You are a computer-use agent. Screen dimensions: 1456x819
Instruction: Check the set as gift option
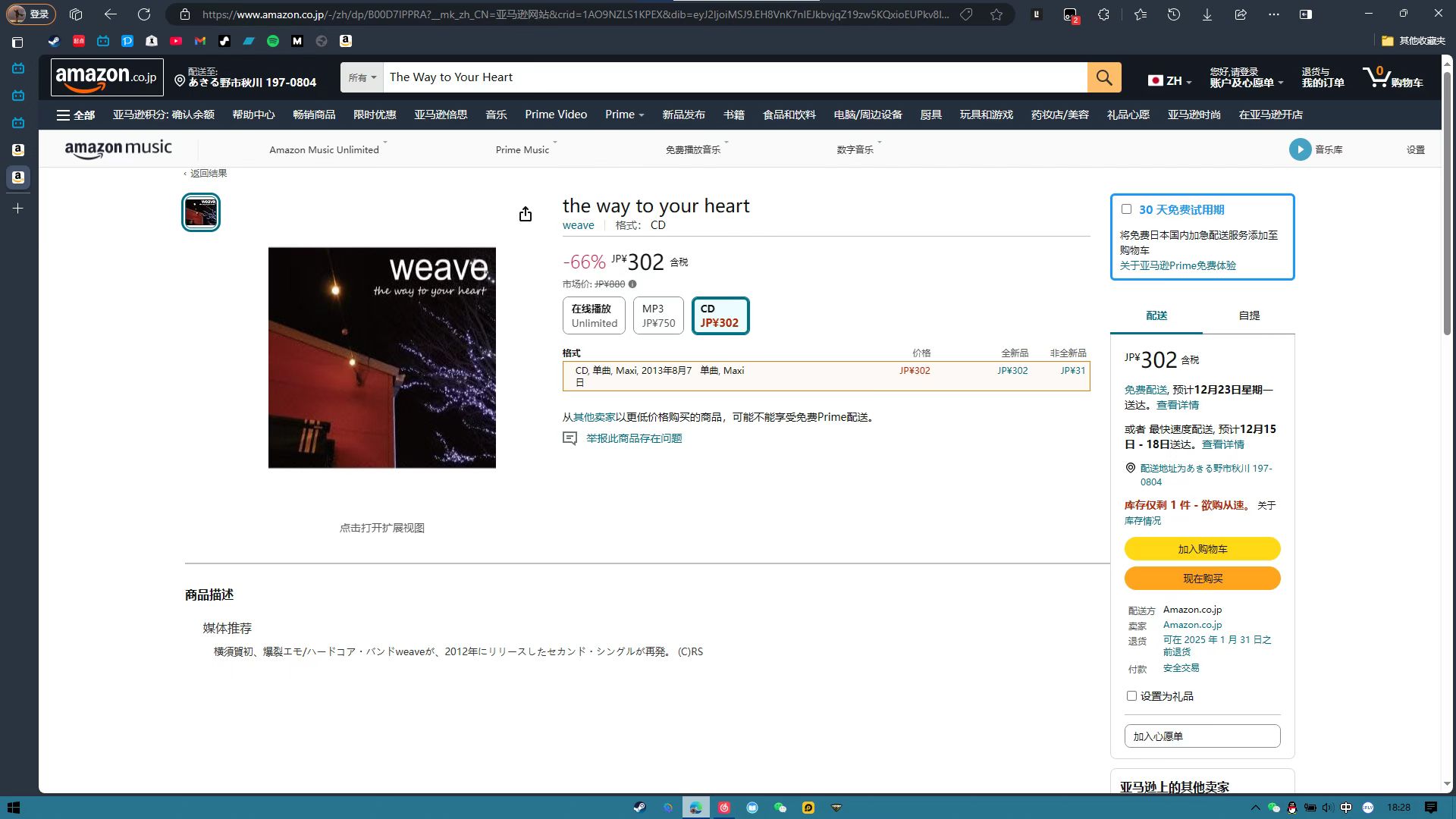point(1131,696)
